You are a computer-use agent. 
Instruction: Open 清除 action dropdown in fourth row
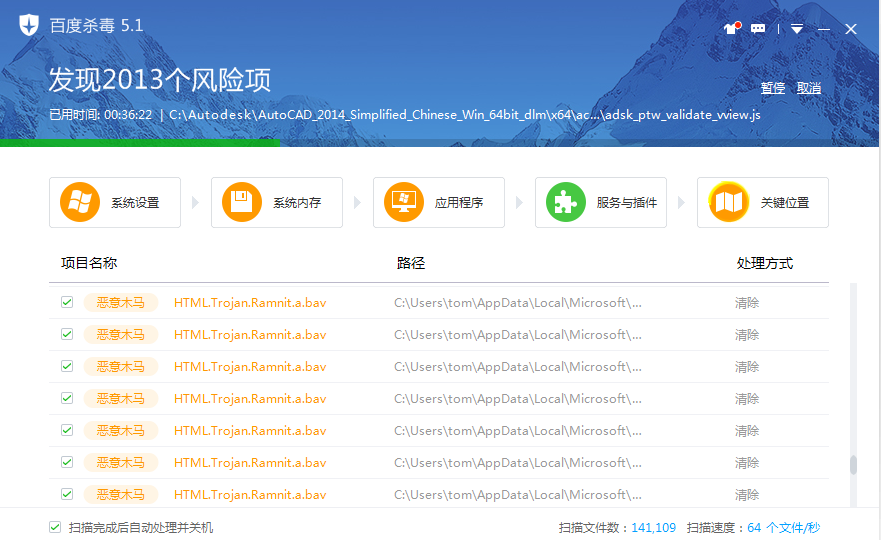coord(747,399)
